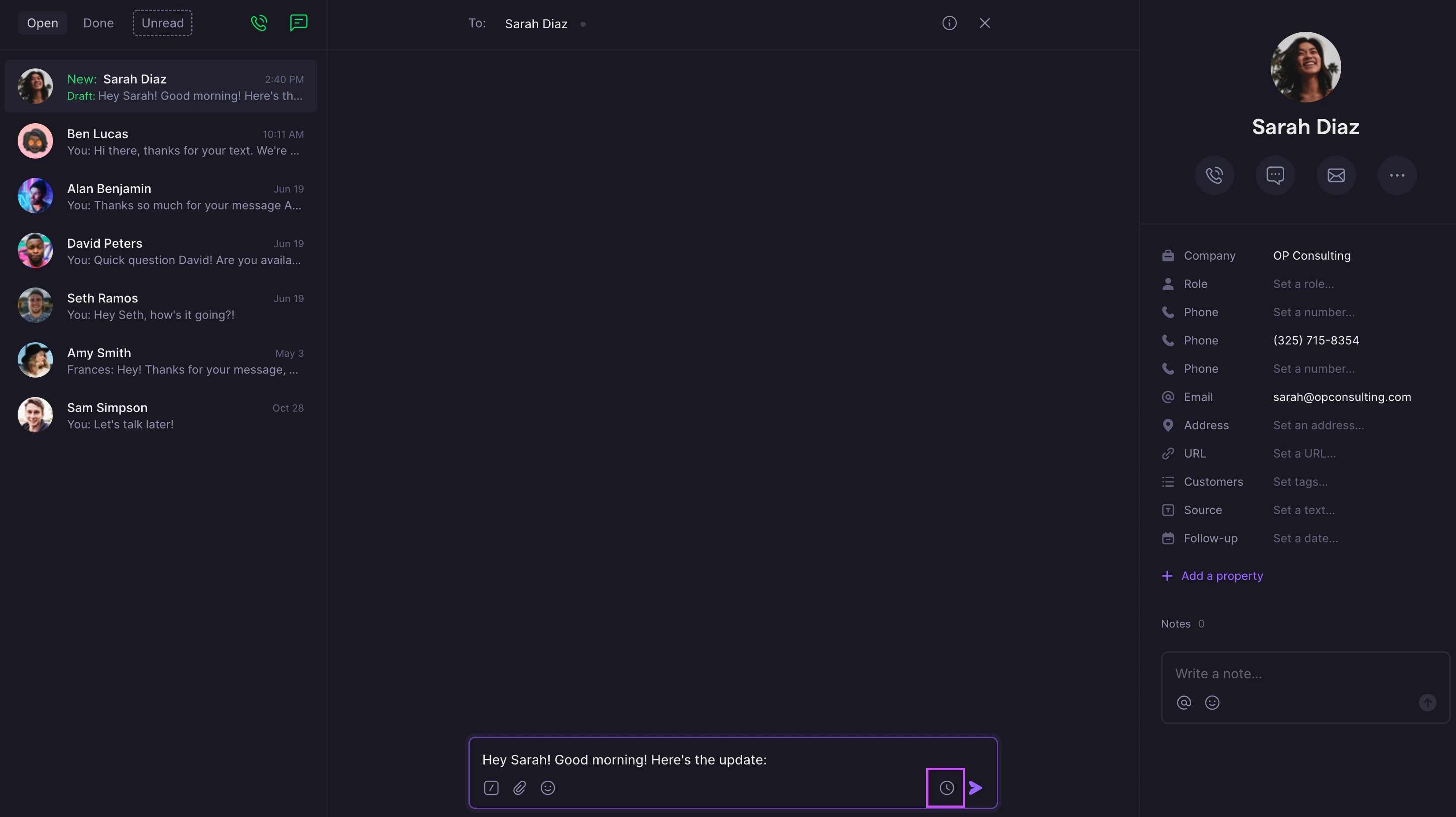Screen dimensions: 1456x817
Task: Open the emoji picker in the notes box
Action: click(1212, 702)
